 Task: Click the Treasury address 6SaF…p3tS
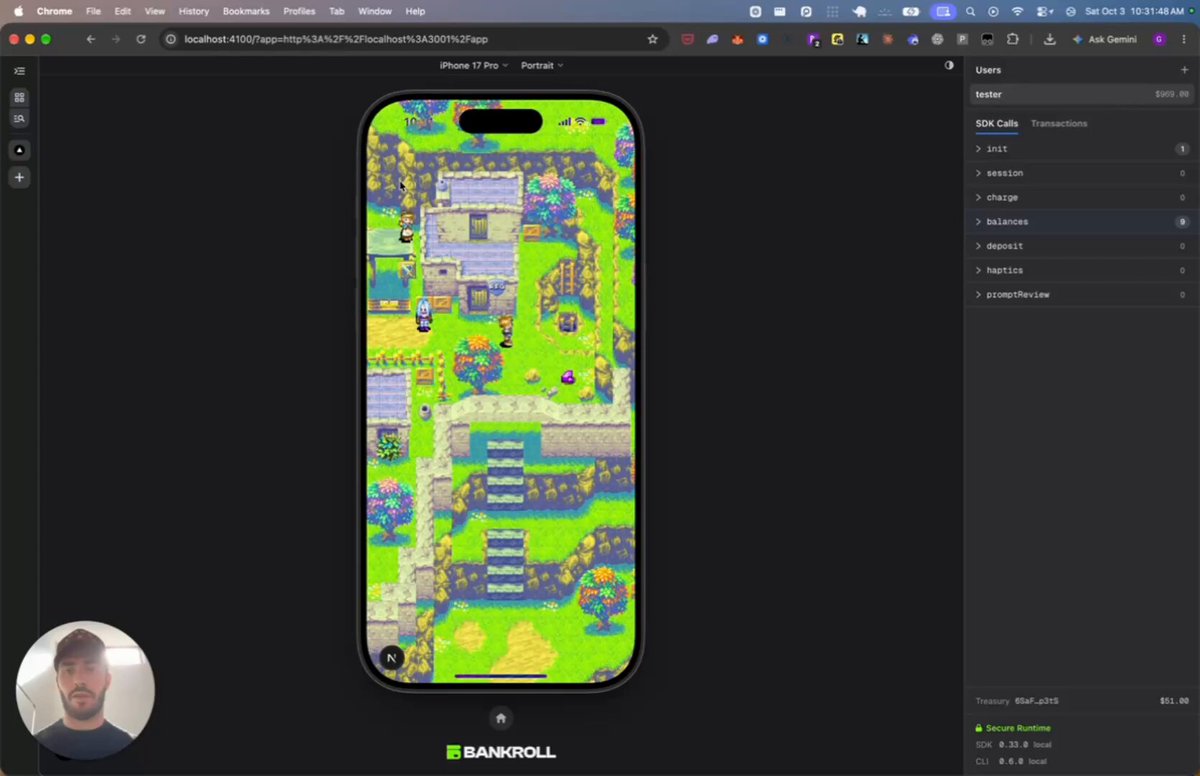pos(1037,701)
